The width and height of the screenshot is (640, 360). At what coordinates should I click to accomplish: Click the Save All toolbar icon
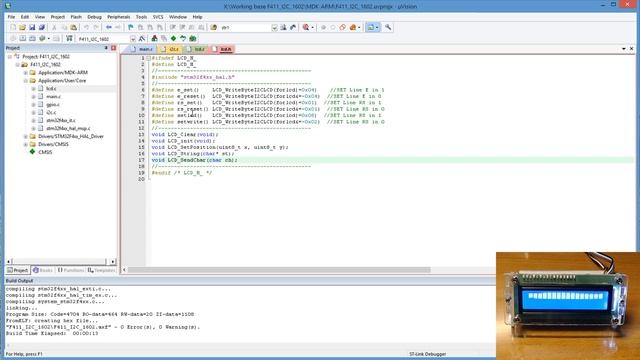click(42, 27)
